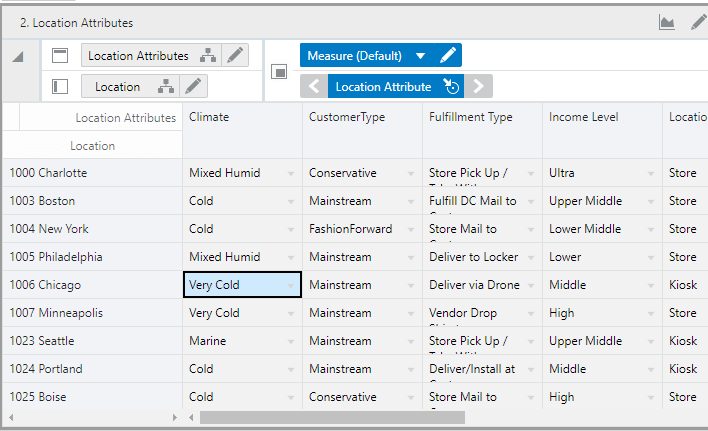Click Vendor Drop cell for Minneapolis
The width and height of the screenshot is (708, 431).
tap(482, 313)
